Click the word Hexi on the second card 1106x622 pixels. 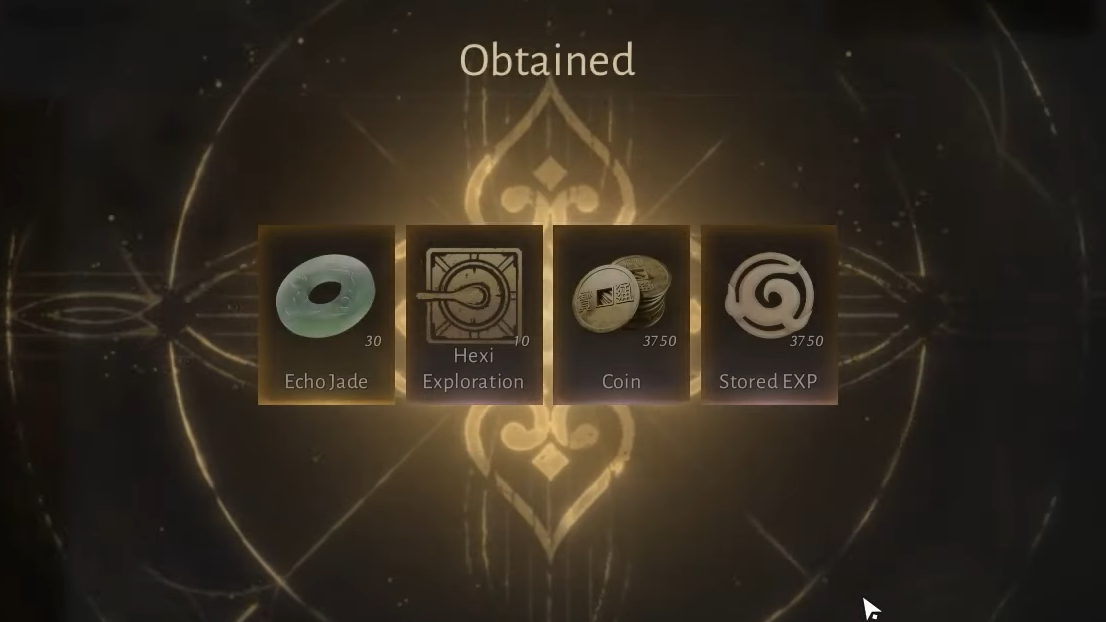473,355
